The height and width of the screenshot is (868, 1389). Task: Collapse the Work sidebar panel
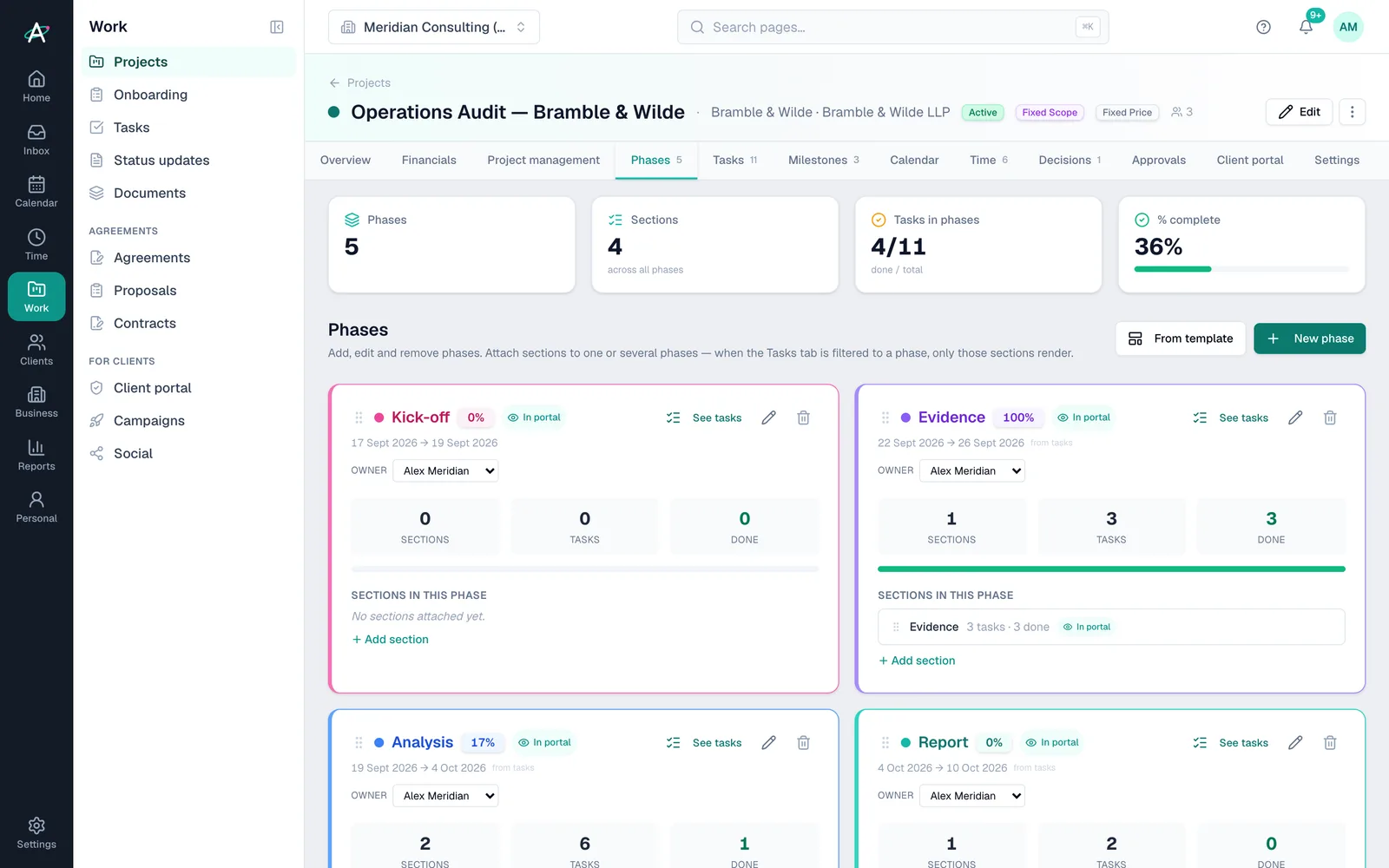277,27
